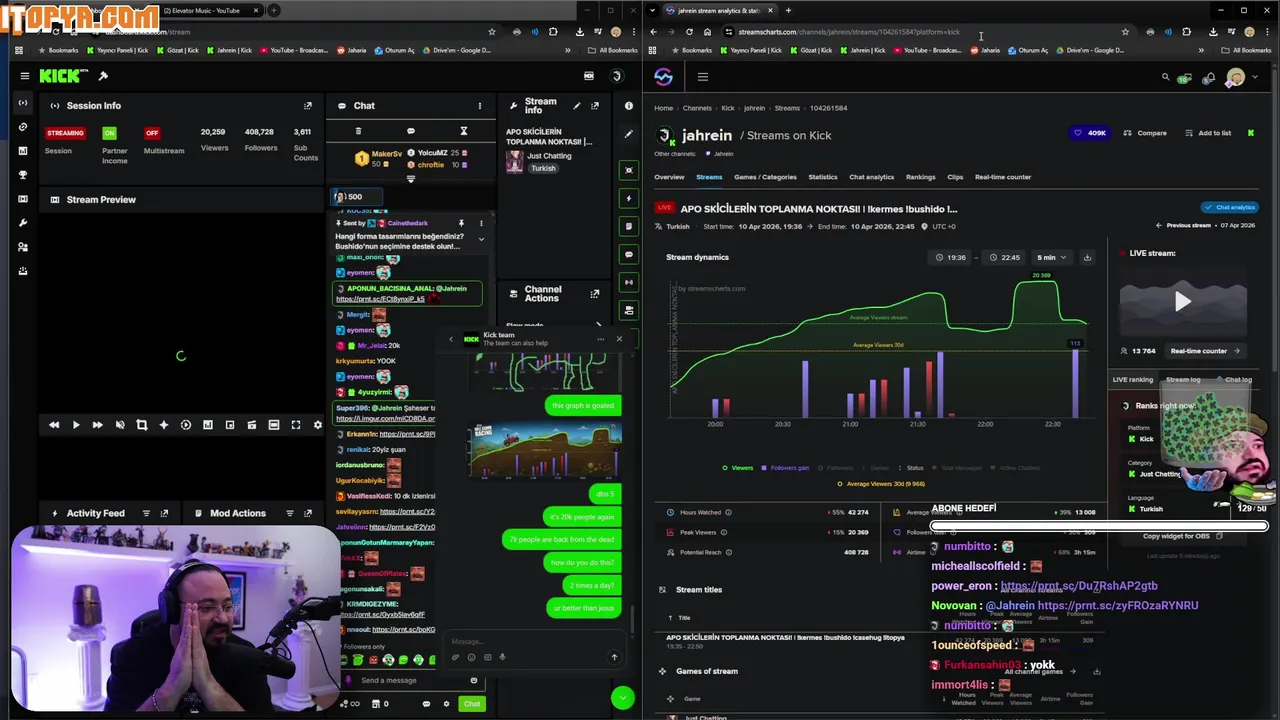Click Add to list button

point(1208,133)
